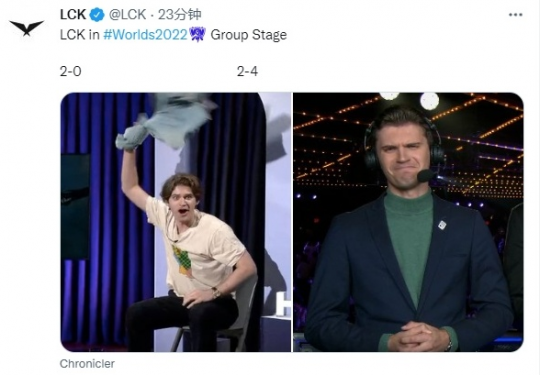Click the 23分钟 timestamp
This screenshot has height=375, width=540.
pos(179,15)
